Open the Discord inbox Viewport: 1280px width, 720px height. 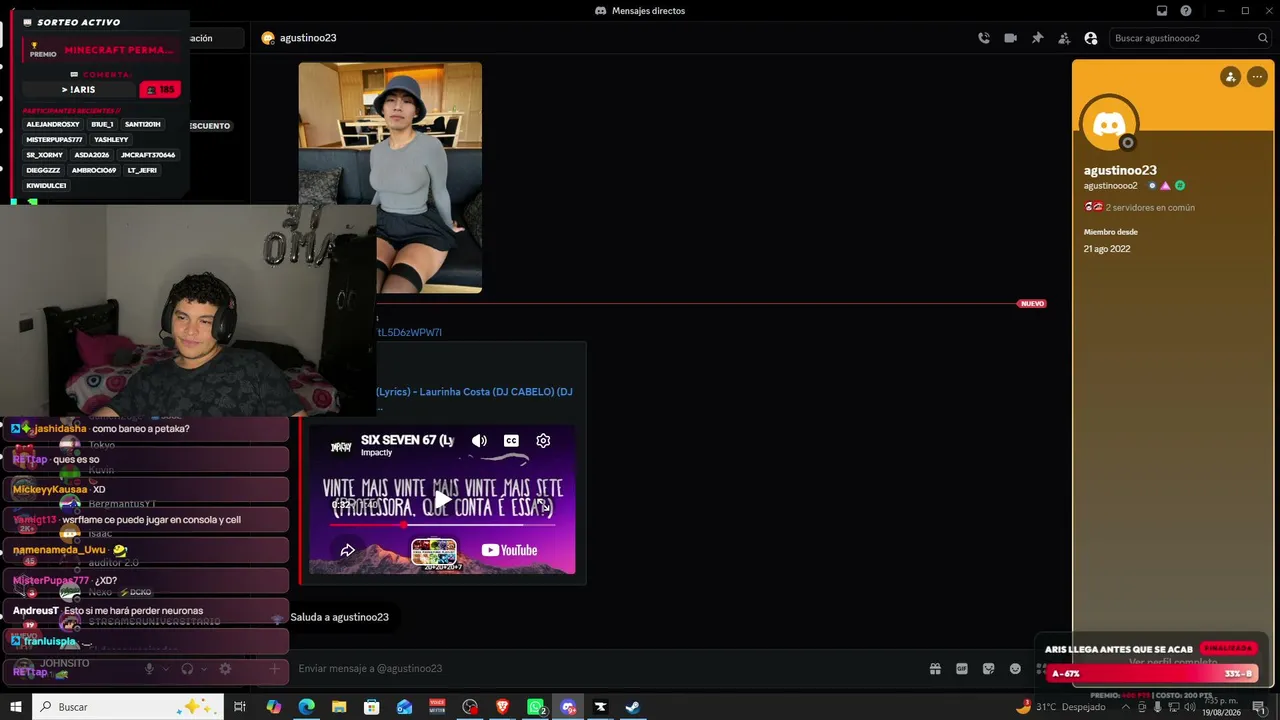1161,11
